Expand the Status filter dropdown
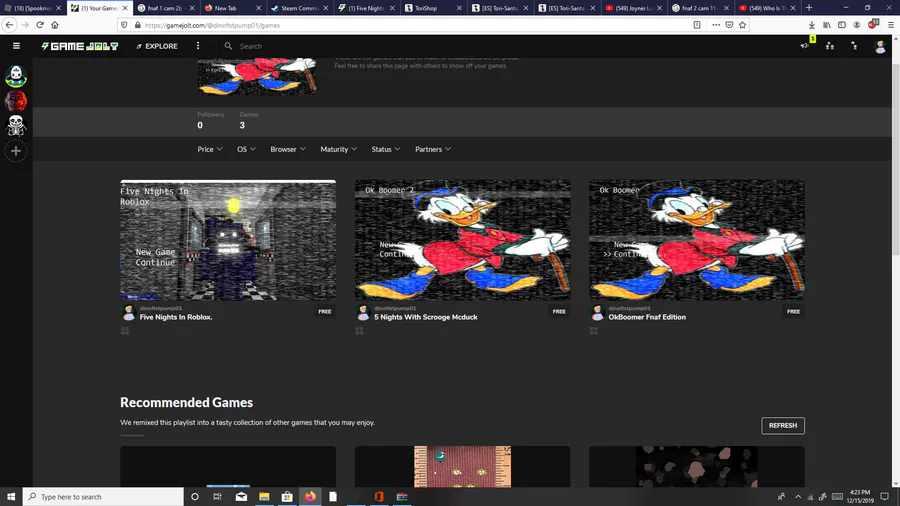Viewport: 900px width, 506px height. [x=385, y=149]
